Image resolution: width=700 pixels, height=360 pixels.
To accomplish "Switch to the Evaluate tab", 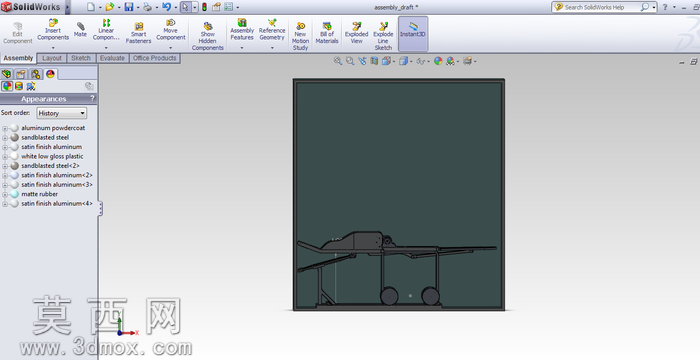I will pyautogui.click(x=112, y=58).
